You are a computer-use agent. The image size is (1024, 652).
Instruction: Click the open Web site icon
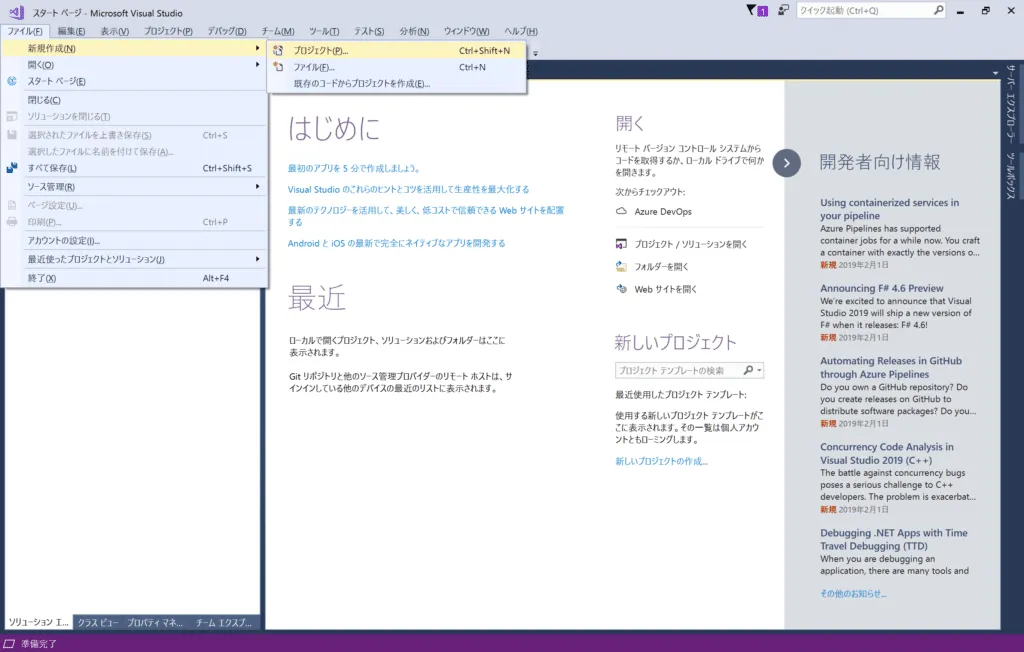pos(621,289)
